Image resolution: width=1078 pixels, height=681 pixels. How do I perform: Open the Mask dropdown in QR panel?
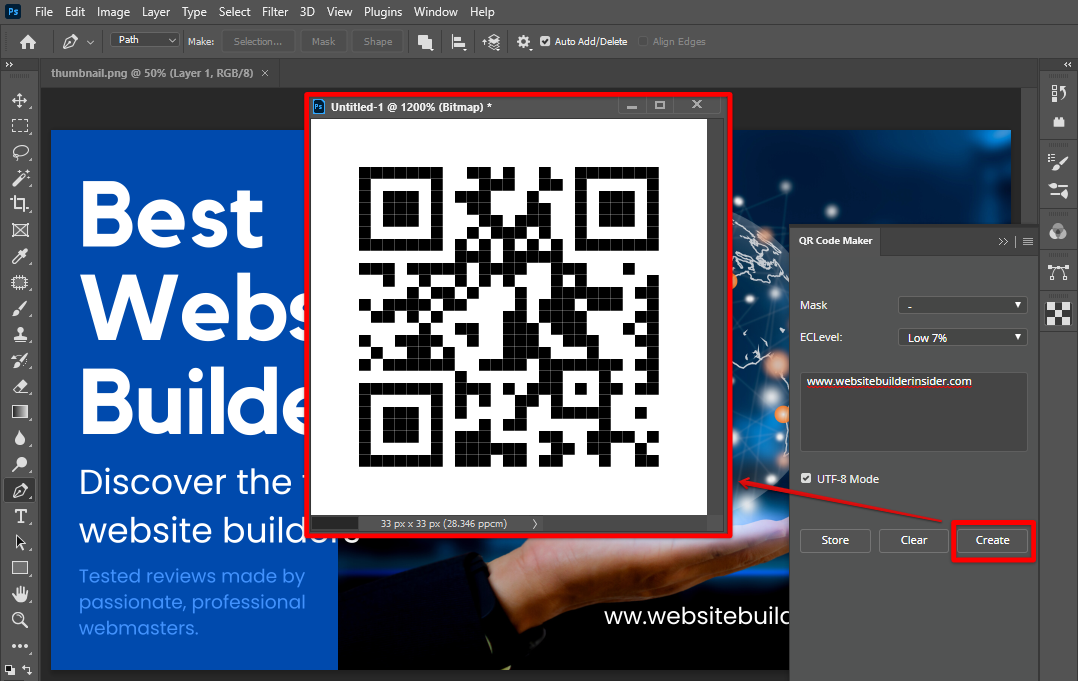click(x=962, y=305)
